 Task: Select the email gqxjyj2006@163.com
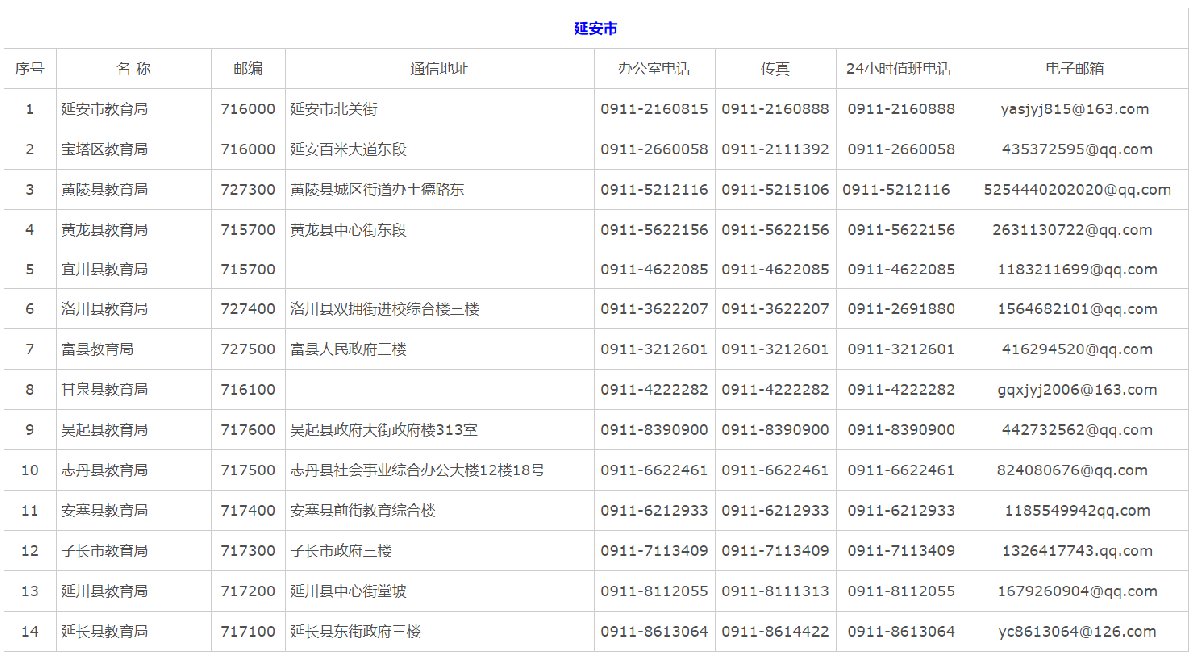click(x=1075, y=389)
